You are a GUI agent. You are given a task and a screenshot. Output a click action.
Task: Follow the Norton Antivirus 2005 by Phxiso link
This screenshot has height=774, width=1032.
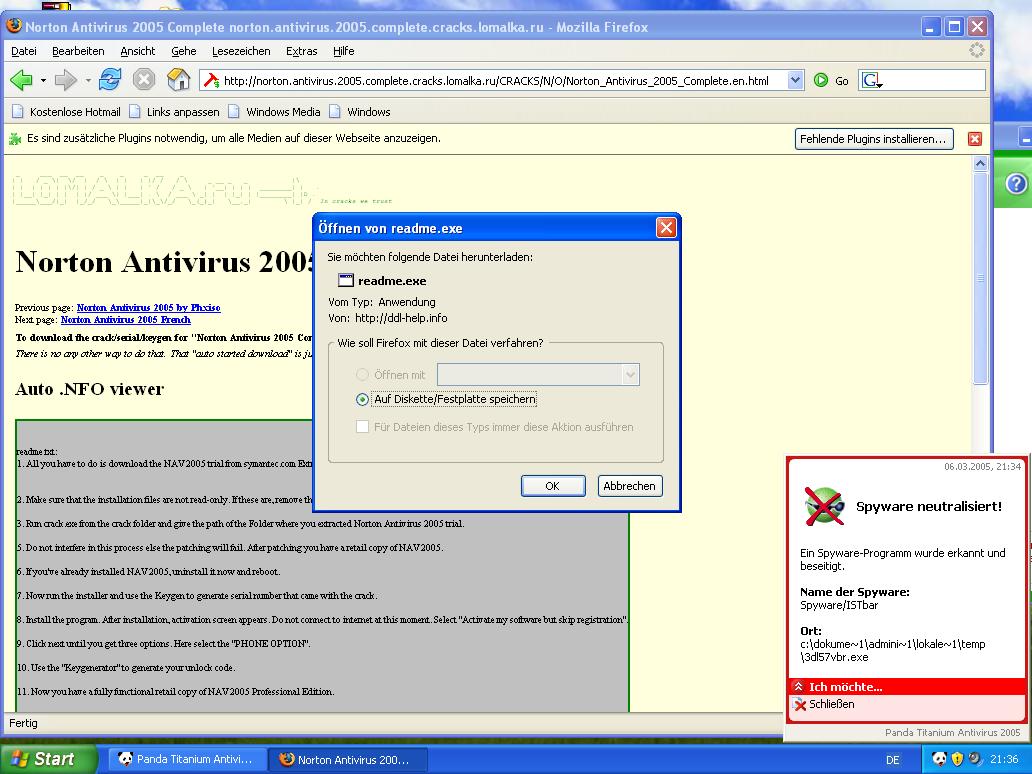(x=149, y=307)
